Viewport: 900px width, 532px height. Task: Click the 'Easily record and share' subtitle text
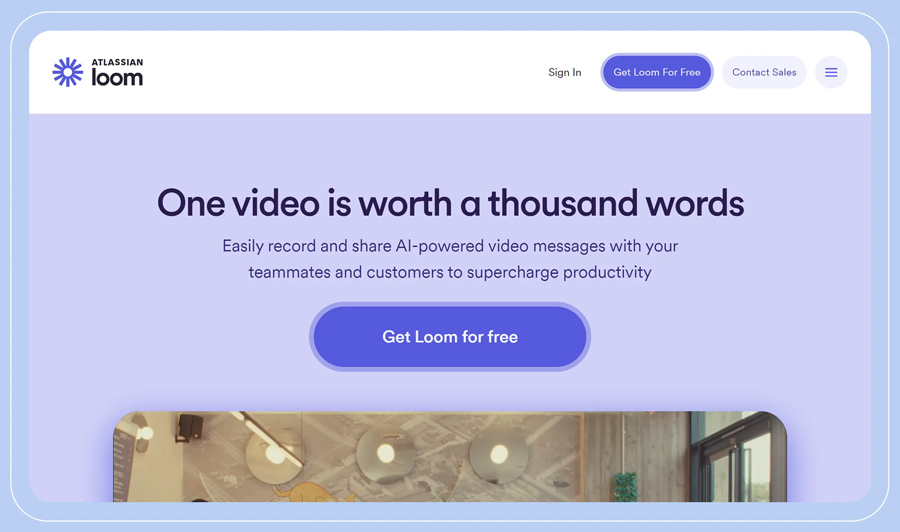[450, 259]
